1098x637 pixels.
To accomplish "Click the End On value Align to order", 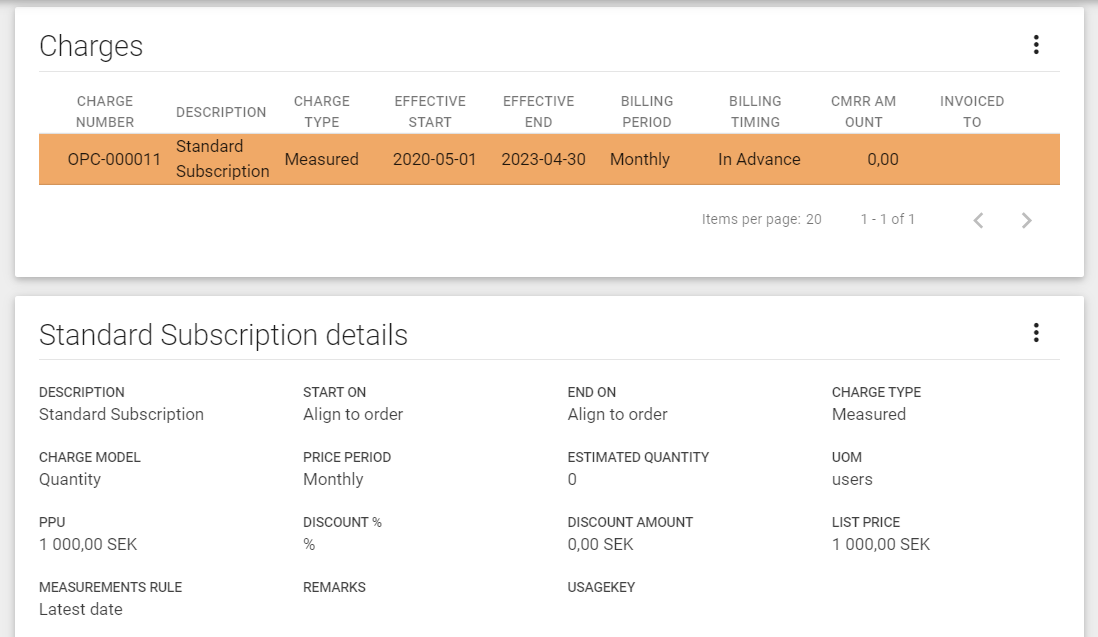I will click(x=618, y=414).
